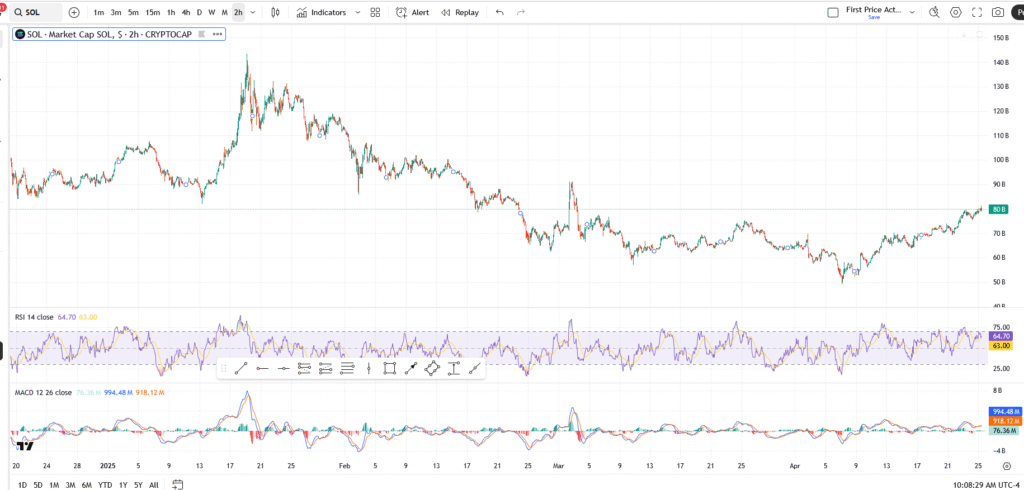This screenshot has width=1024, height=490.
Task: Click the add symbol plus icon
Action: 74,13
